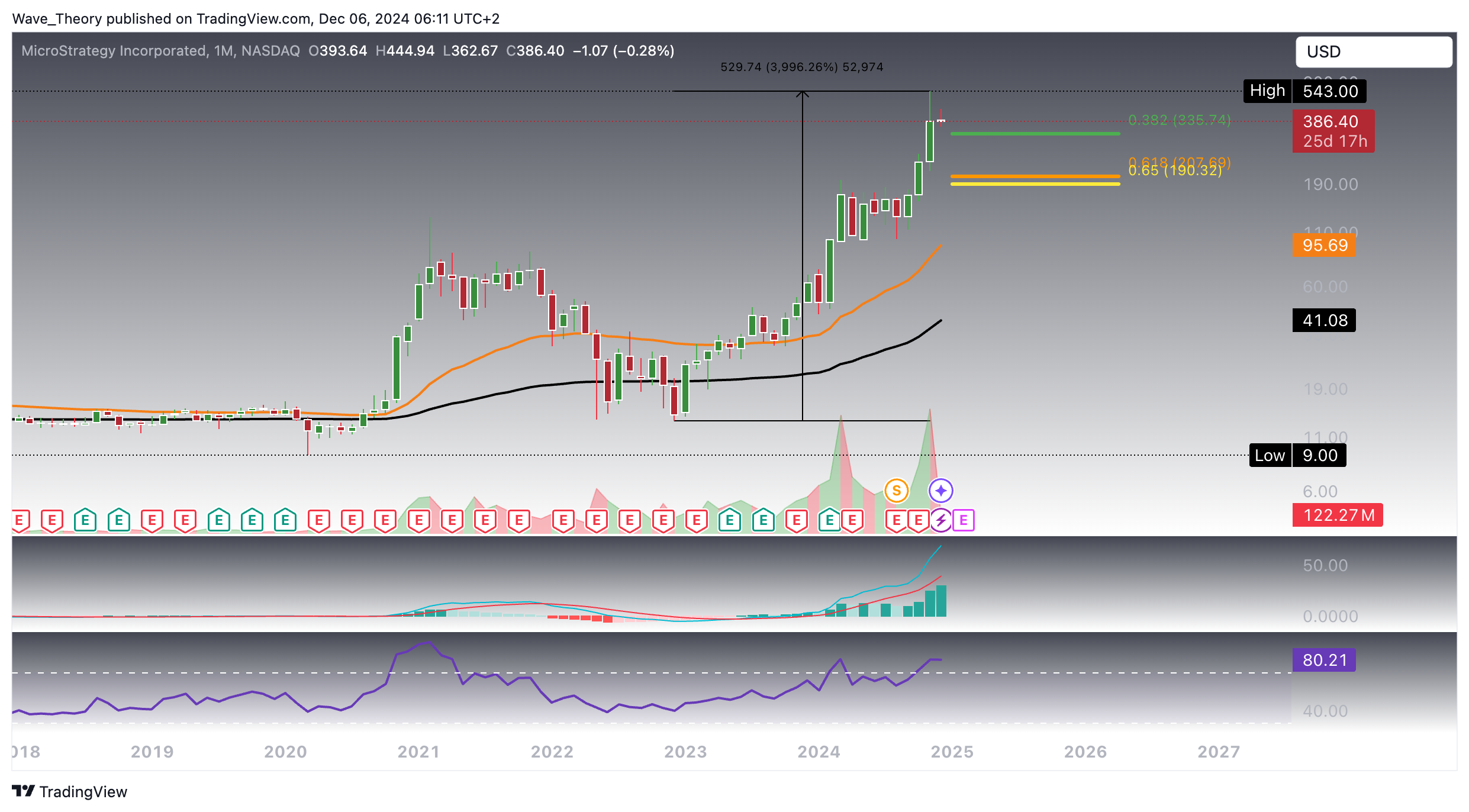The width and height of the screenshot is (1469, 812).
Task: Click the 190.00 price axis value
Action: (x=1331, y=184)
